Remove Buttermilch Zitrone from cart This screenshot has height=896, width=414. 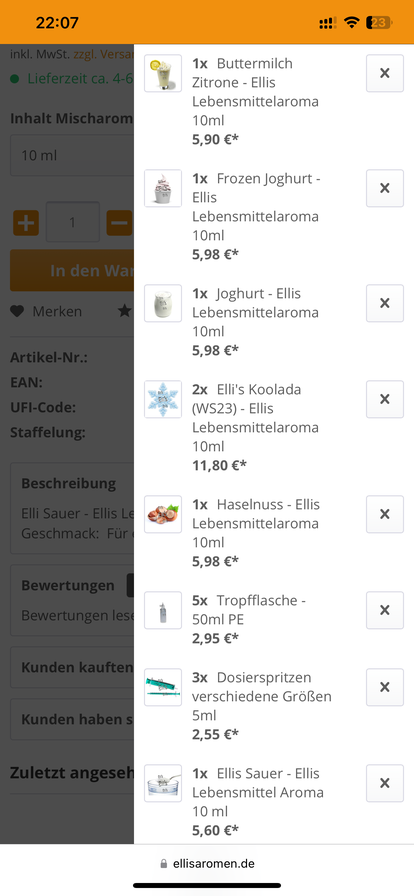[x=384, y=73]
